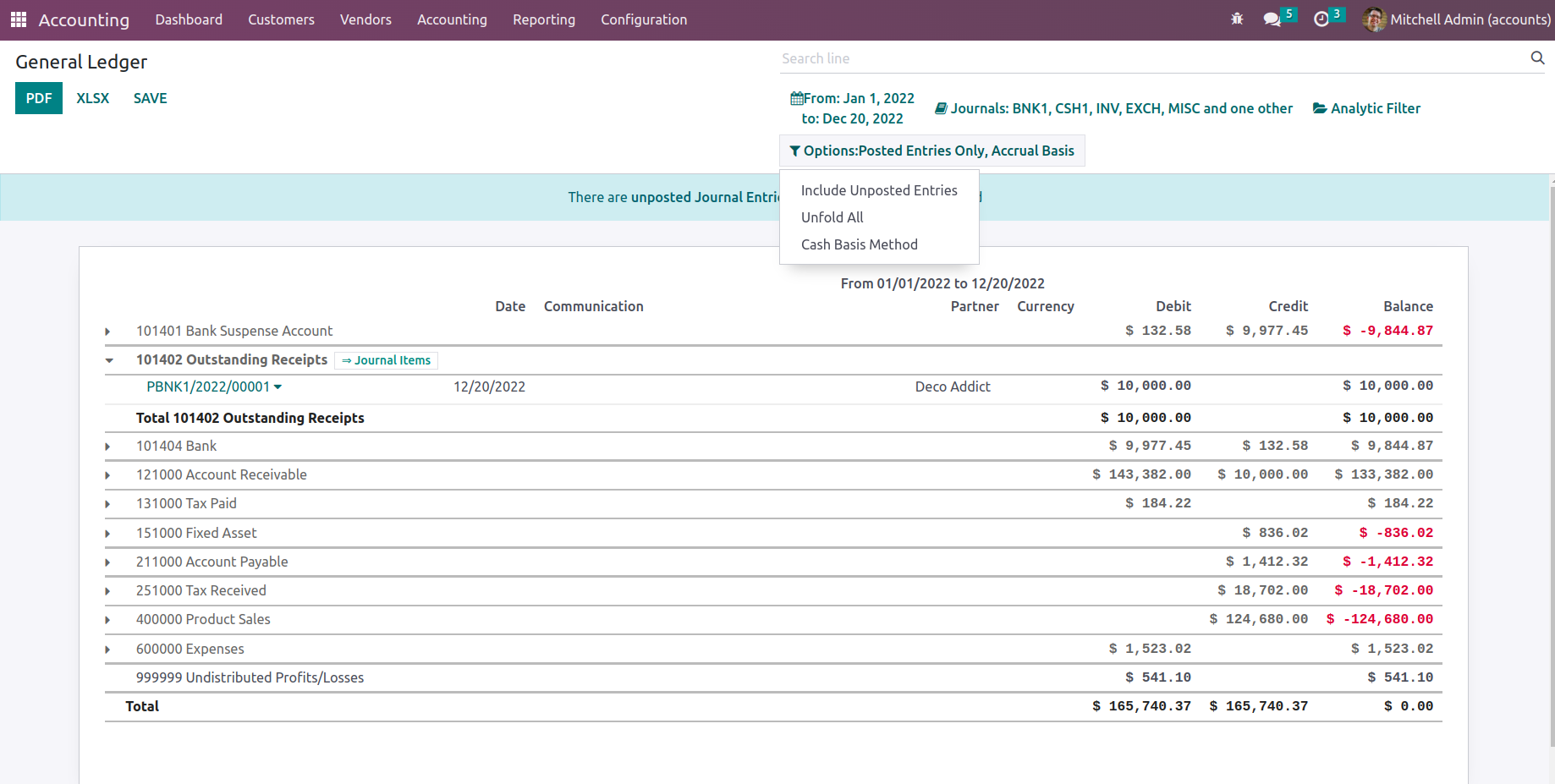Open the Journals filter dropdown
The height and width of the screenshot is (784, 1555).
pos(1113,108)
